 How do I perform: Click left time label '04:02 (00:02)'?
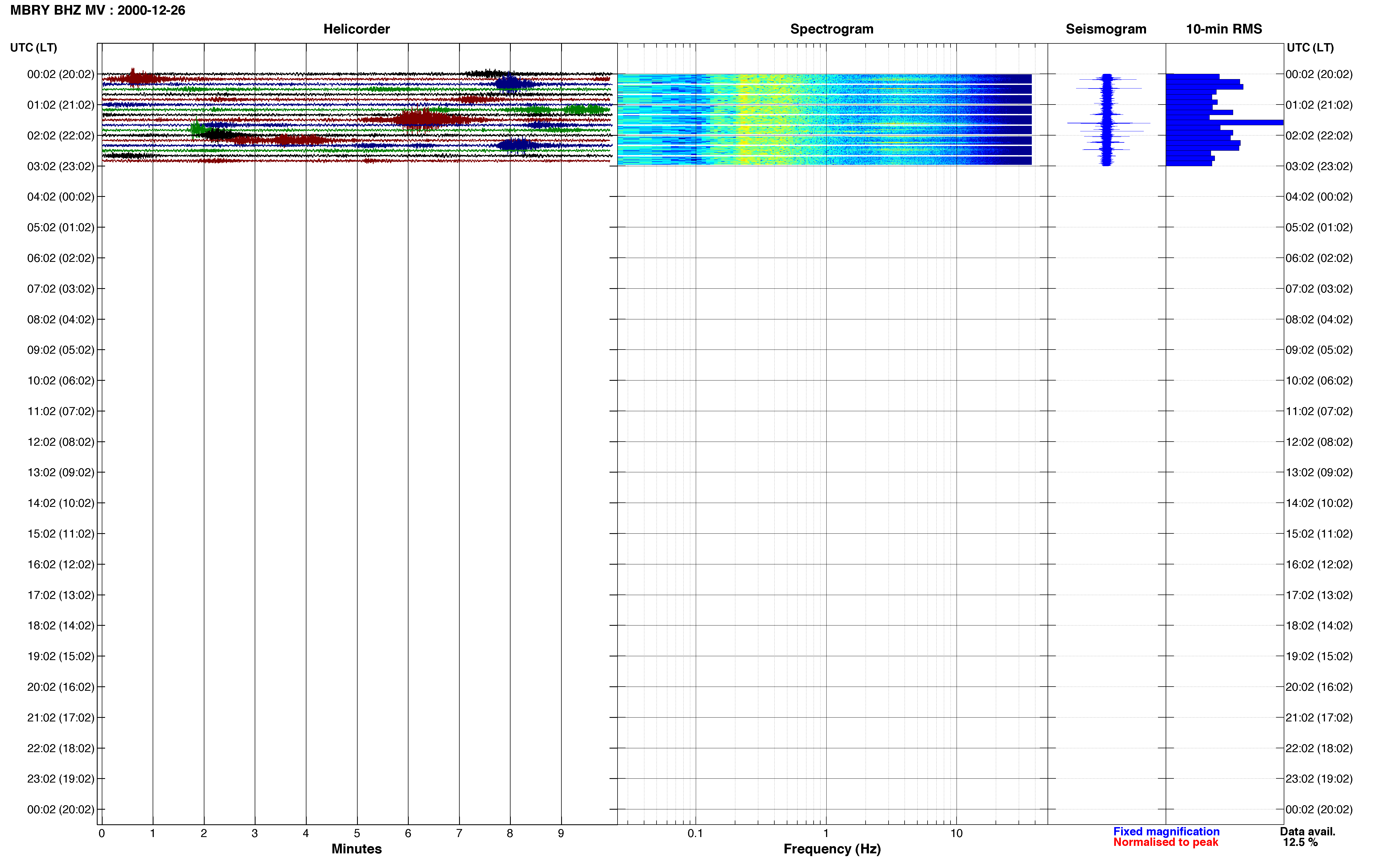click(61, 197)
